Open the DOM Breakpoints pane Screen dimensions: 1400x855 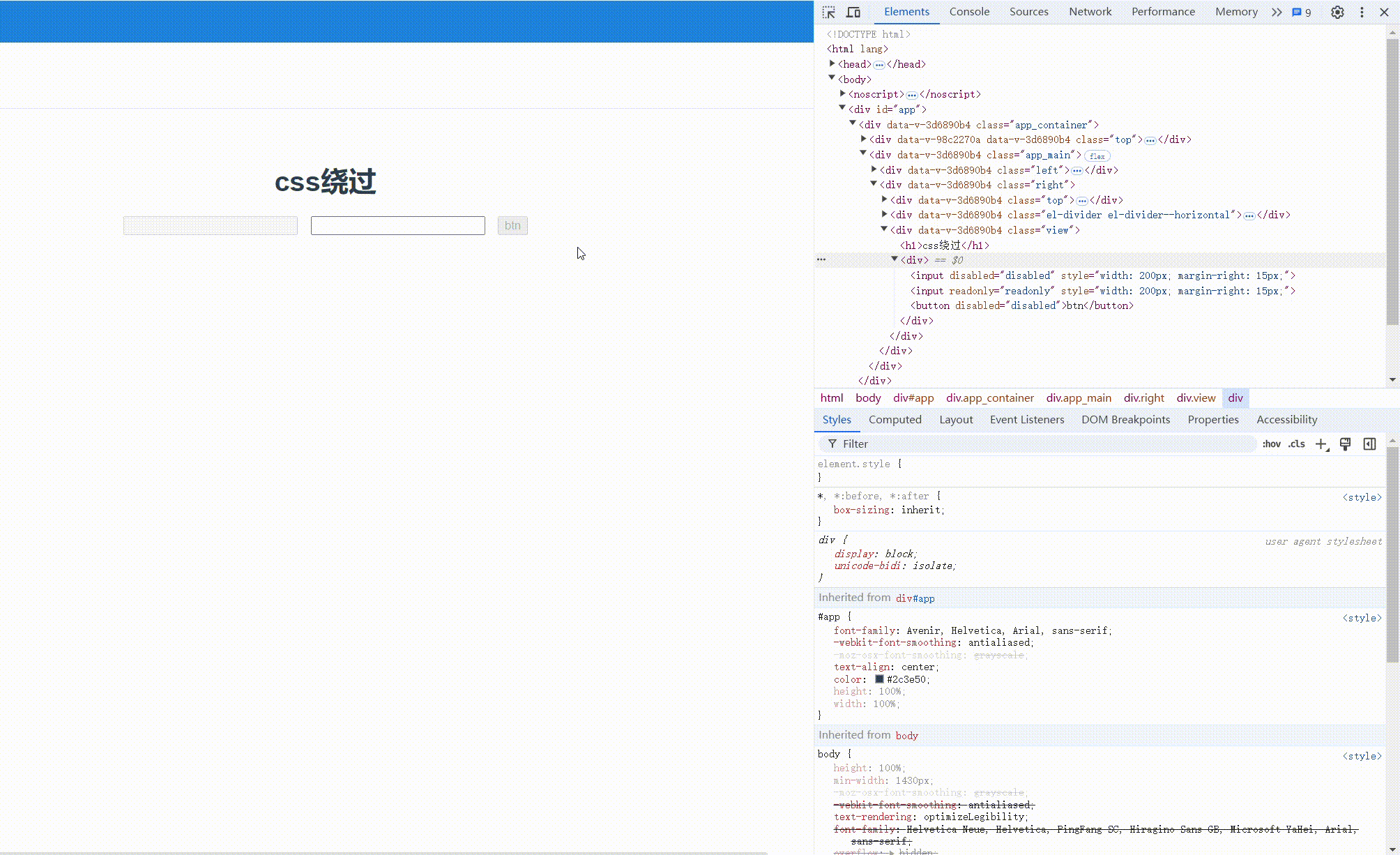click(1125, 420)
